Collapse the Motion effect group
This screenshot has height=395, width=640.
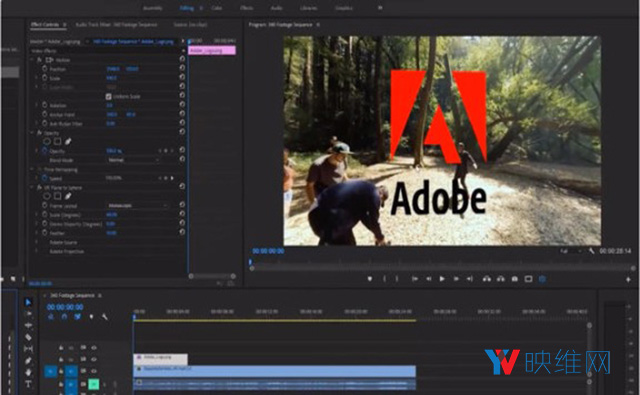tap(32, 60)
